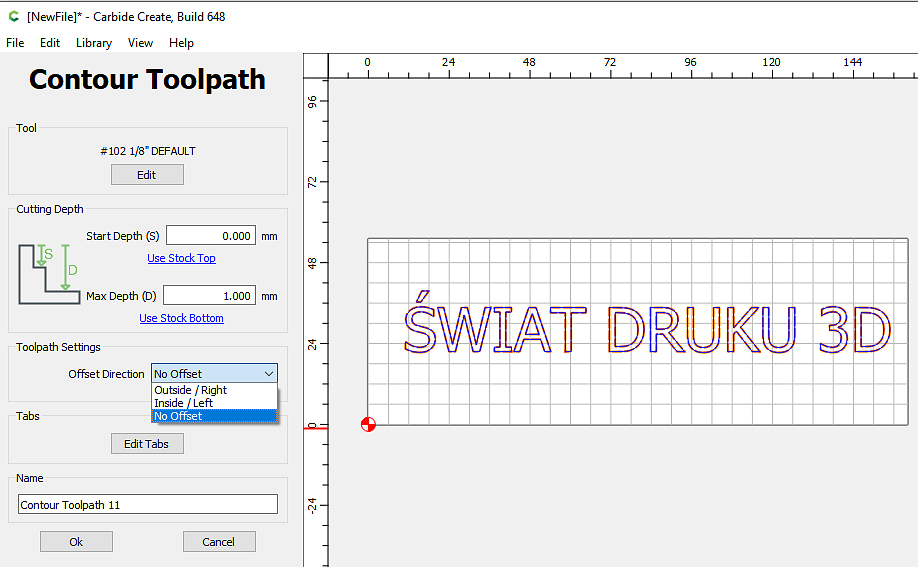Click the Max Depth input field
The height and width of the screenshot is (567, 918).
(210, 296)
